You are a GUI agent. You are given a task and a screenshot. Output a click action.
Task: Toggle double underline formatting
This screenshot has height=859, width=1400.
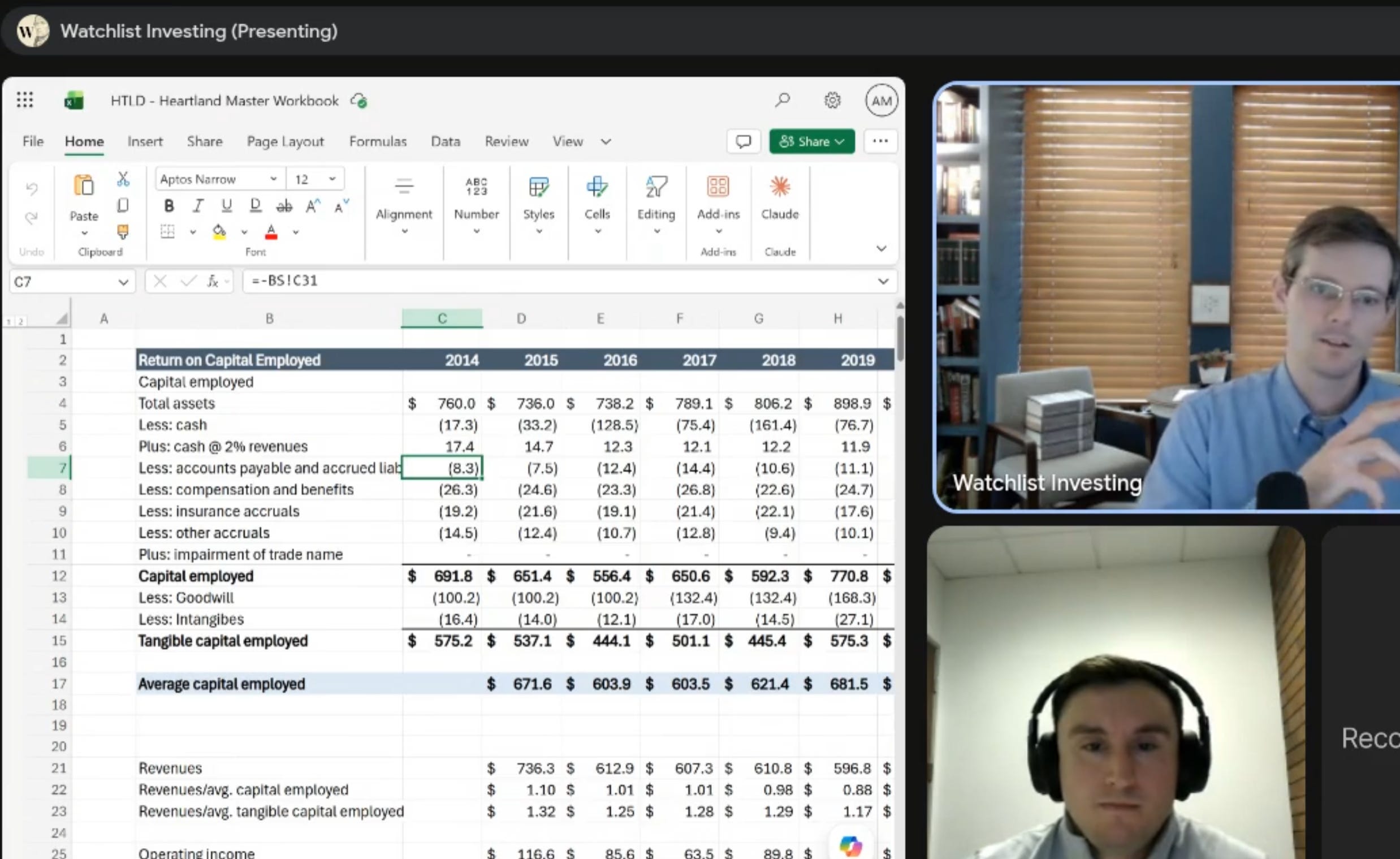click(x=256, y=206)
